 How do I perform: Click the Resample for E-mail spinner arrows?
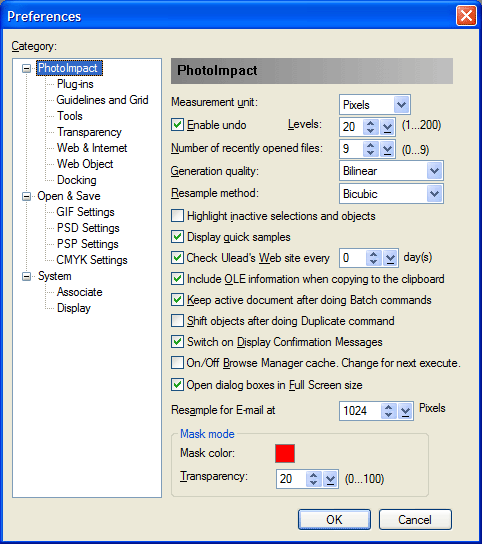(x=388, y=411)
